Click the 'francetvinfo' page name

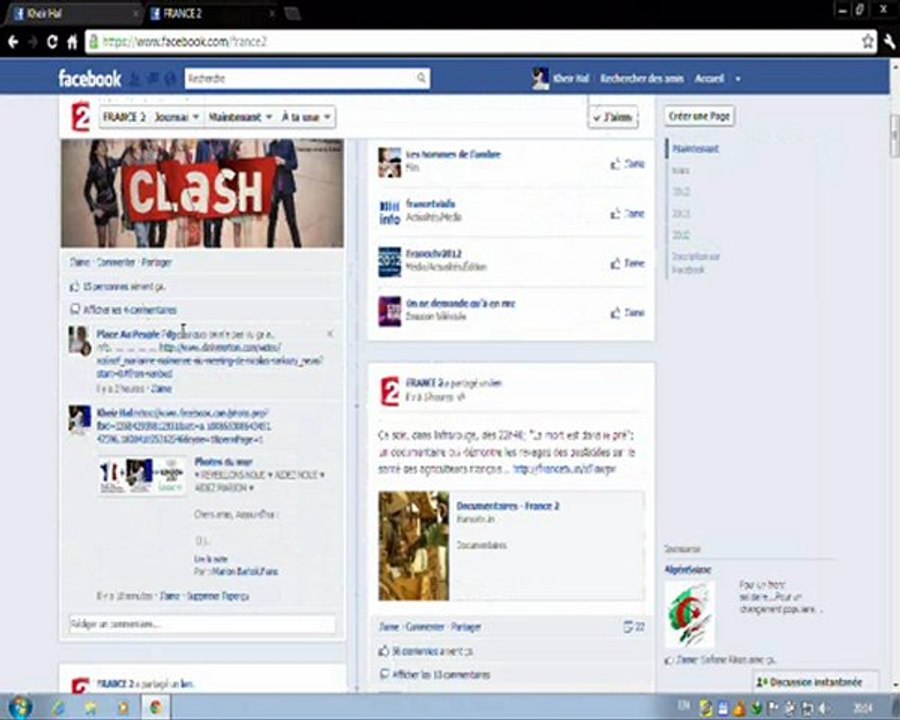[430, 204]
